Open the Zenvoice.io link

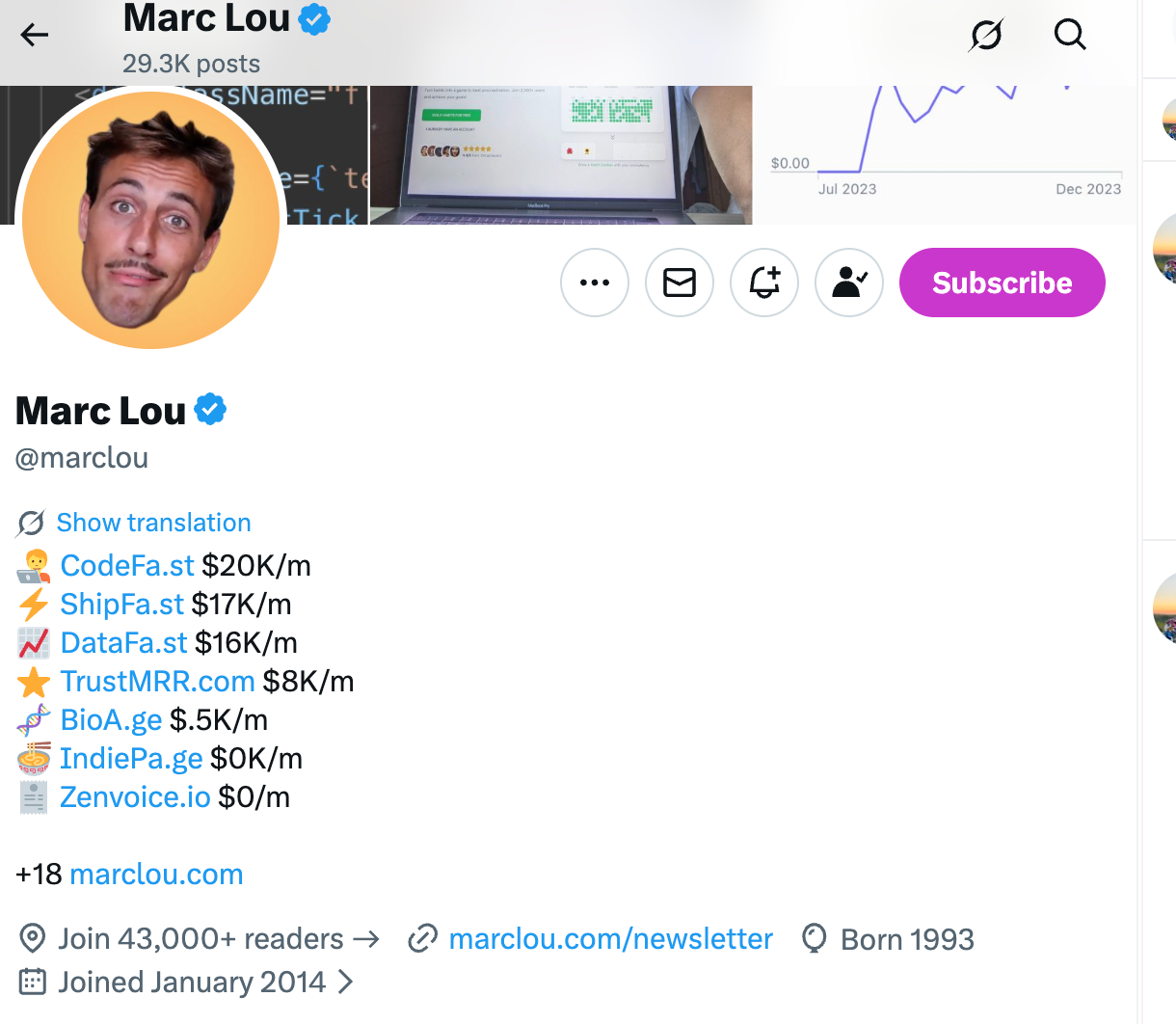pyautogui.click(x=135, y=797)
